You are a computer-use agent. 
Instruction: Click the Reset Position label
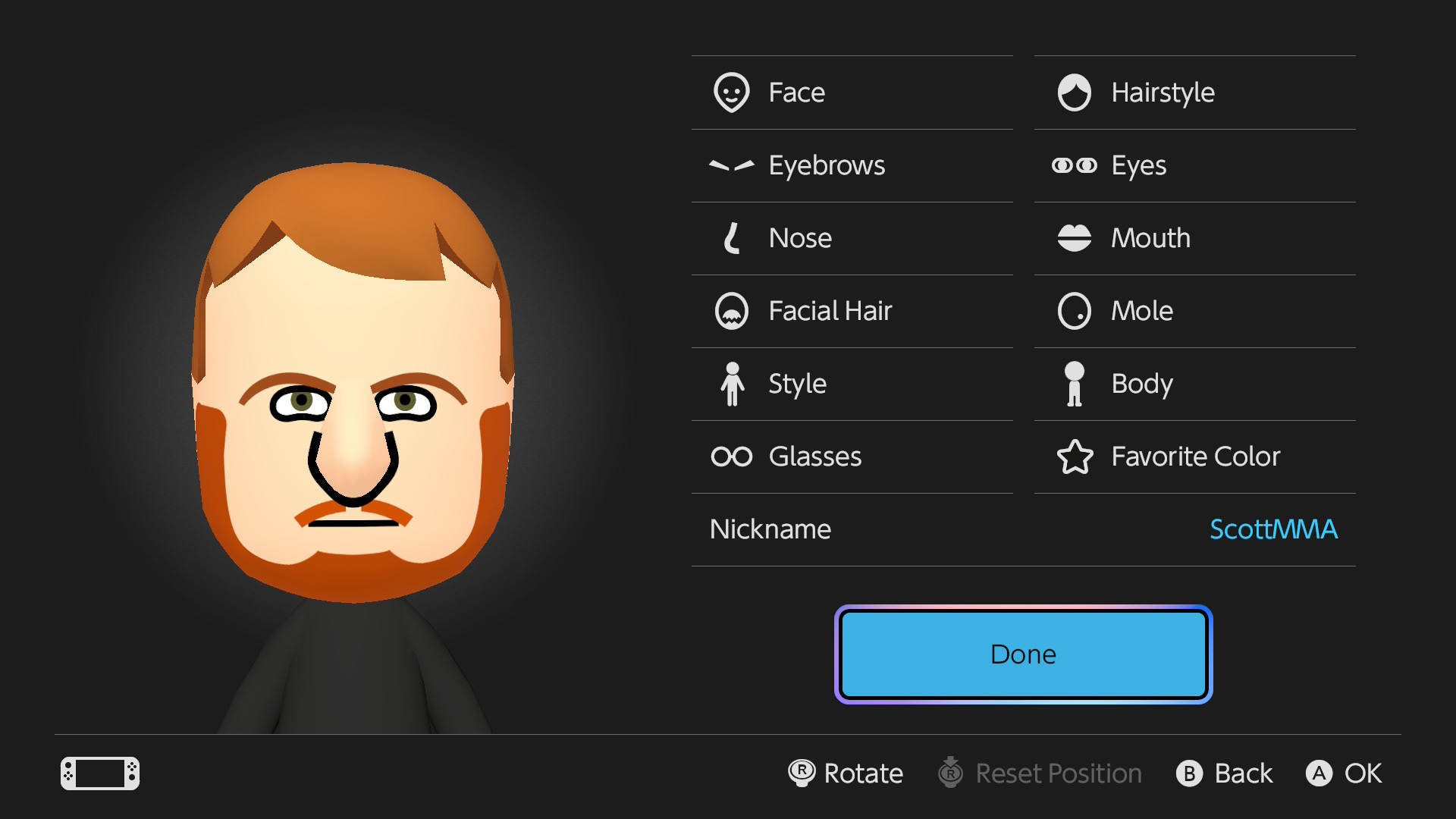tap(1059, 773)
